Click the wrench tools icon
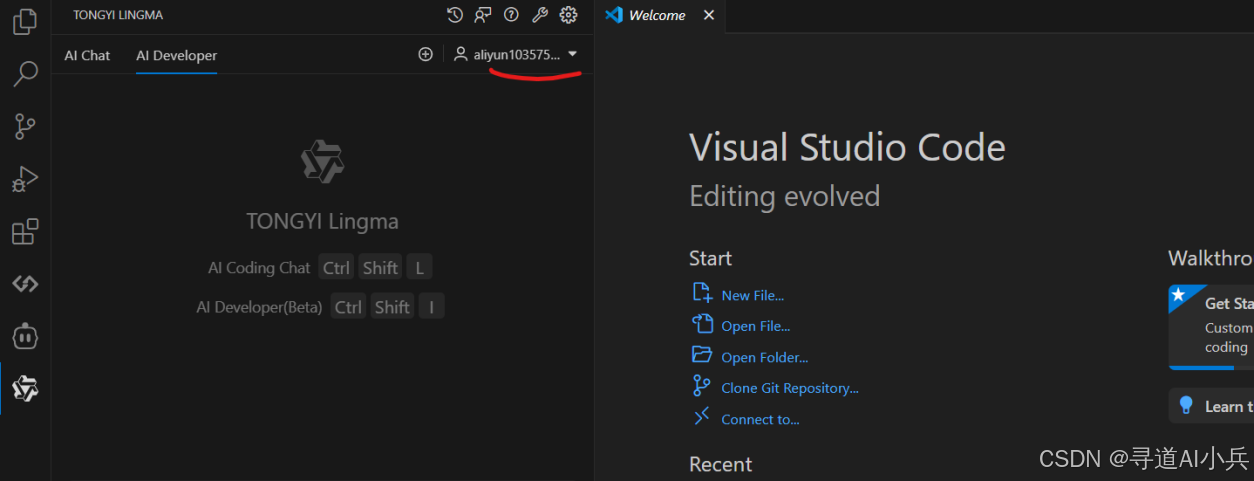 coord(539,15)
